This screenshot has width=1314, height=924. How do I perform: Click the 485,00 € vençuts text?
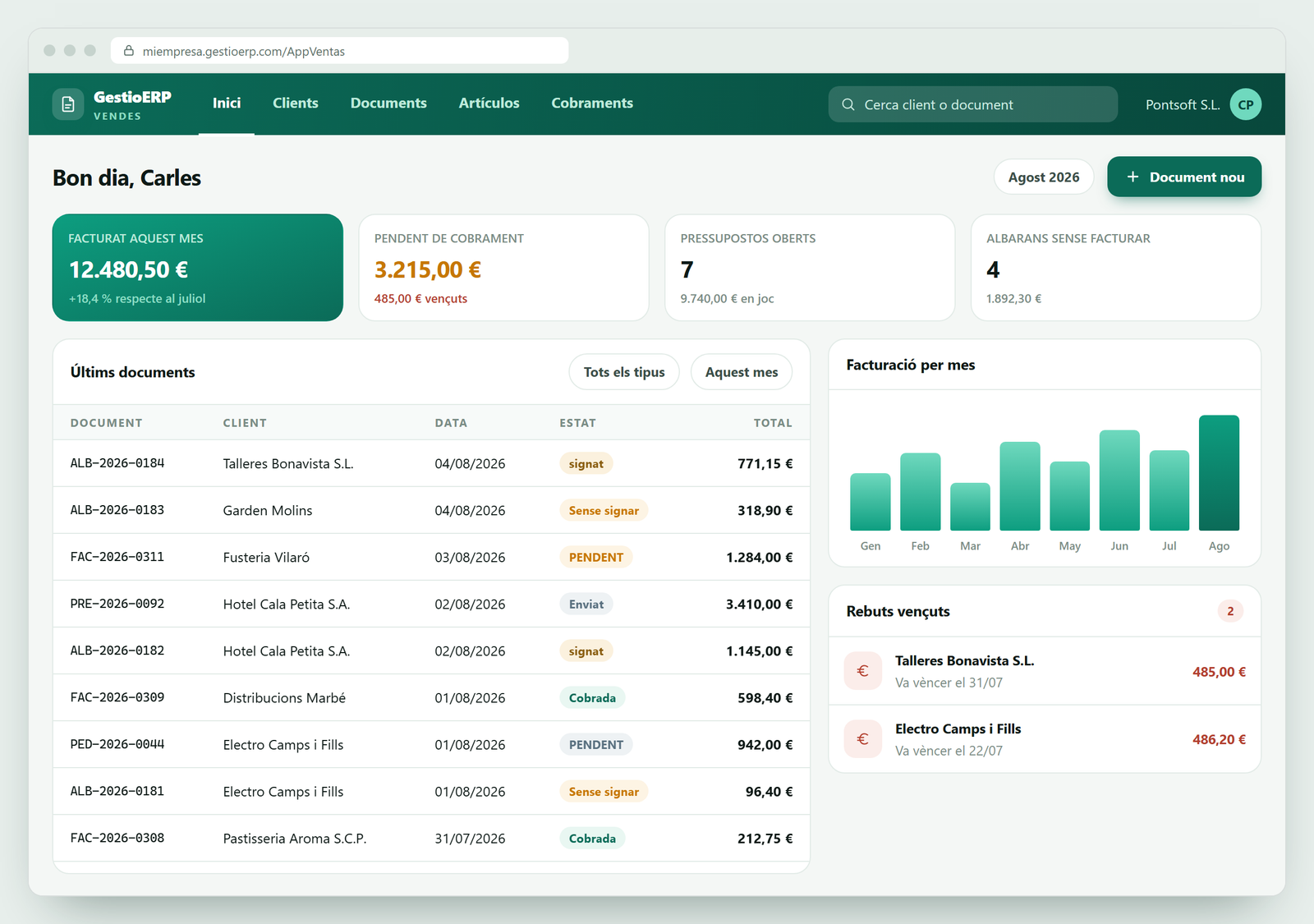[420, 299]
